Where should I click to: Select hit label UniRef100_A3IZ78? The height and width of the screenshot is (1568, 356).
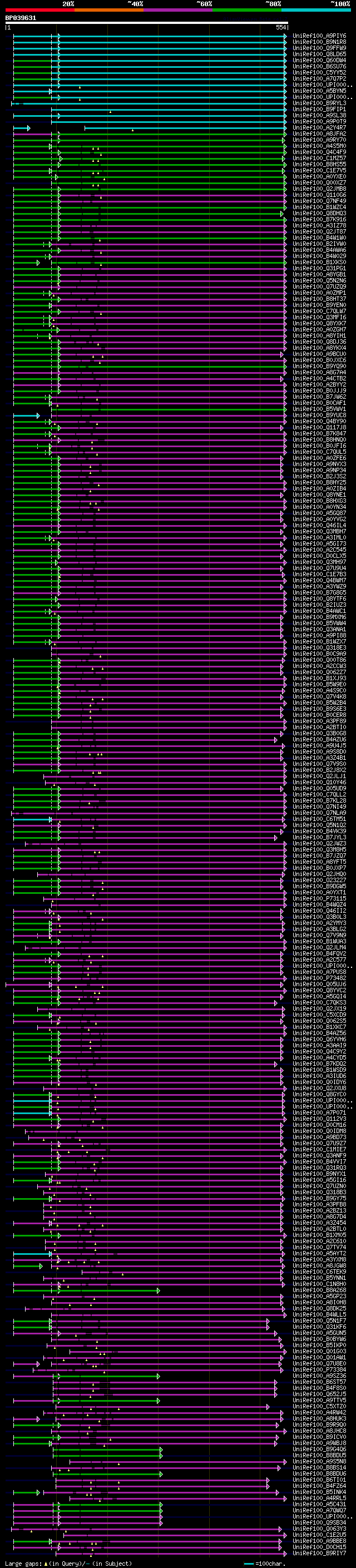(x=319, y=225)
